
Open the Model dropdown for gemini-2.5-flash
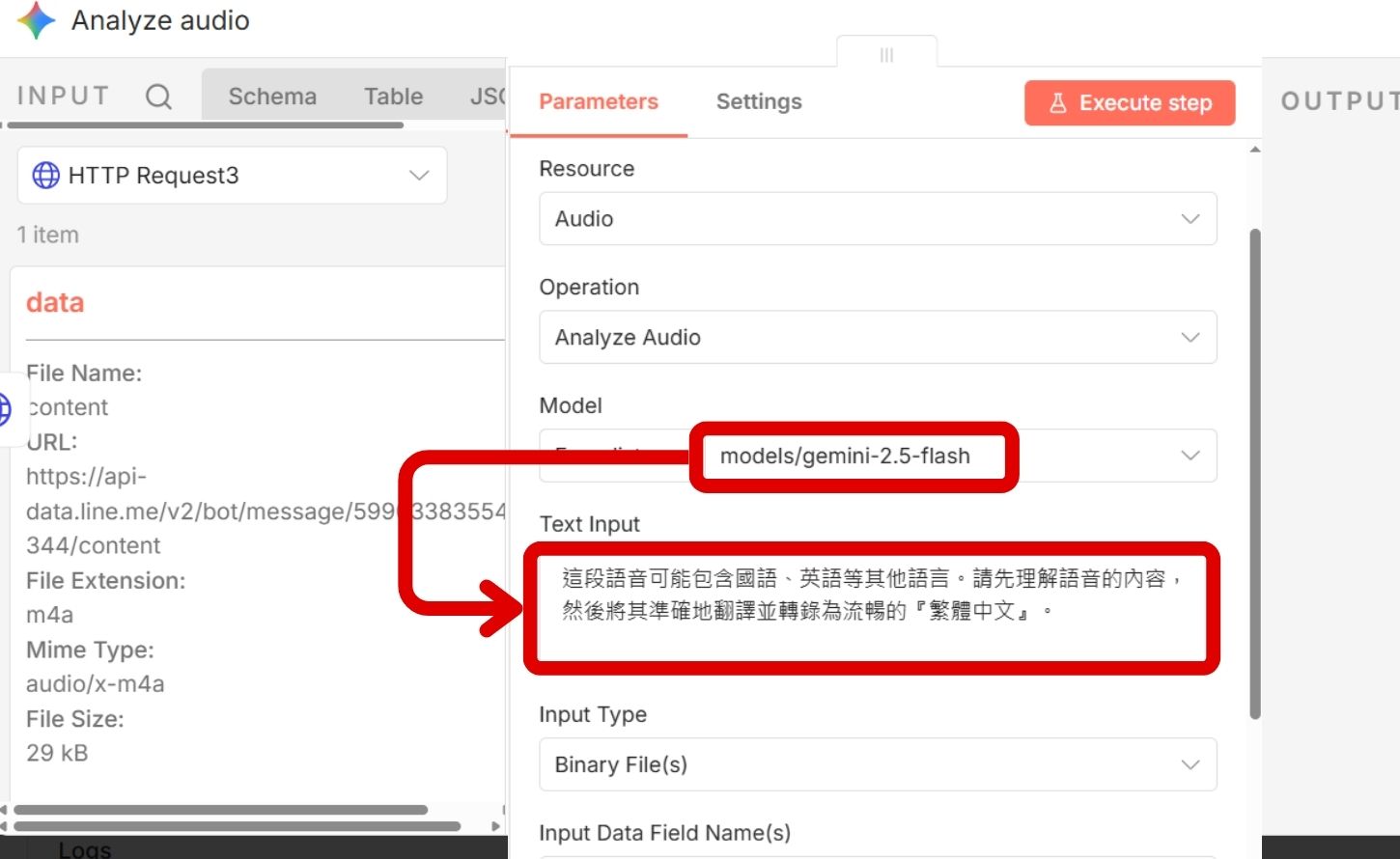point(1190,456)
